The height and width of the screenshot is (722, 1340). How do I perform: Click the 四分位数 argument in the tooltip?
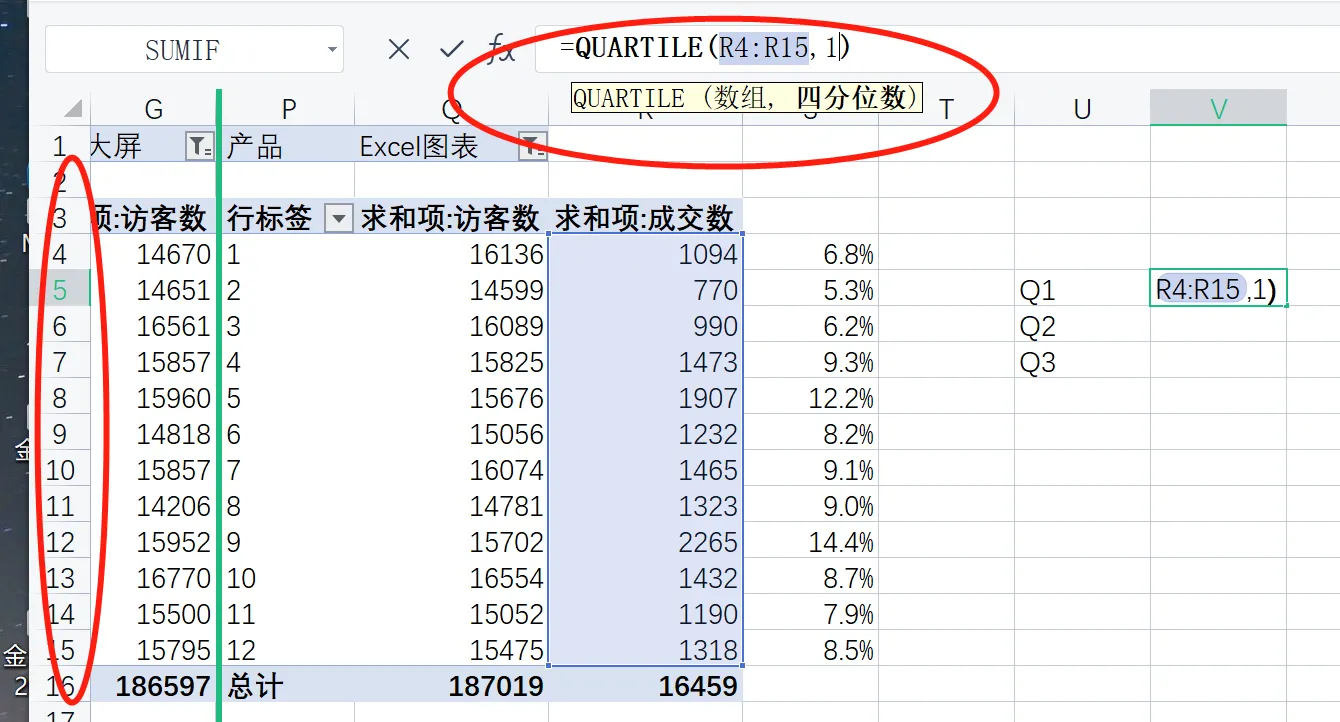[x=851, y=98]
